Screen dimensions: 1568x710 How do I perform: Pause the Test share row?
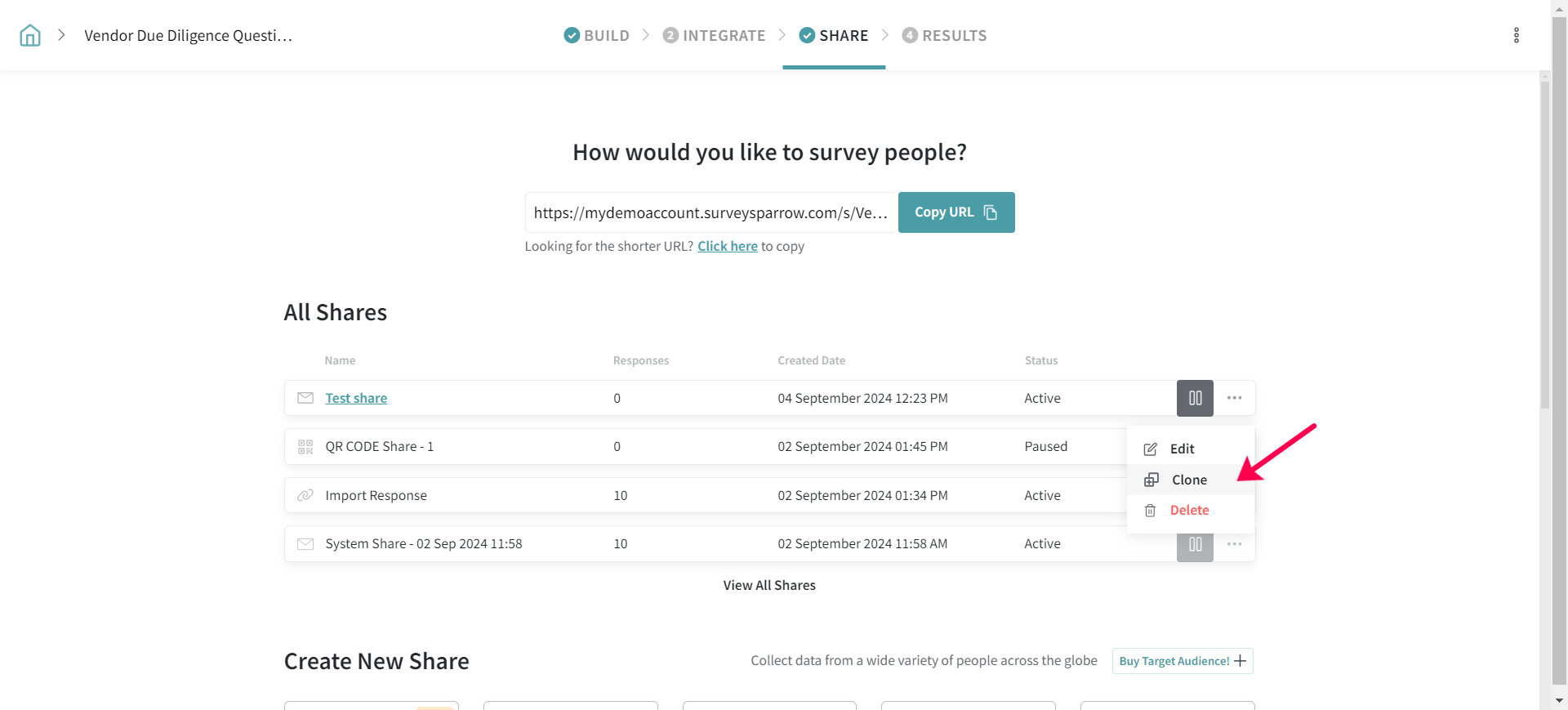pyautogui.click(x=1195, y=398)
